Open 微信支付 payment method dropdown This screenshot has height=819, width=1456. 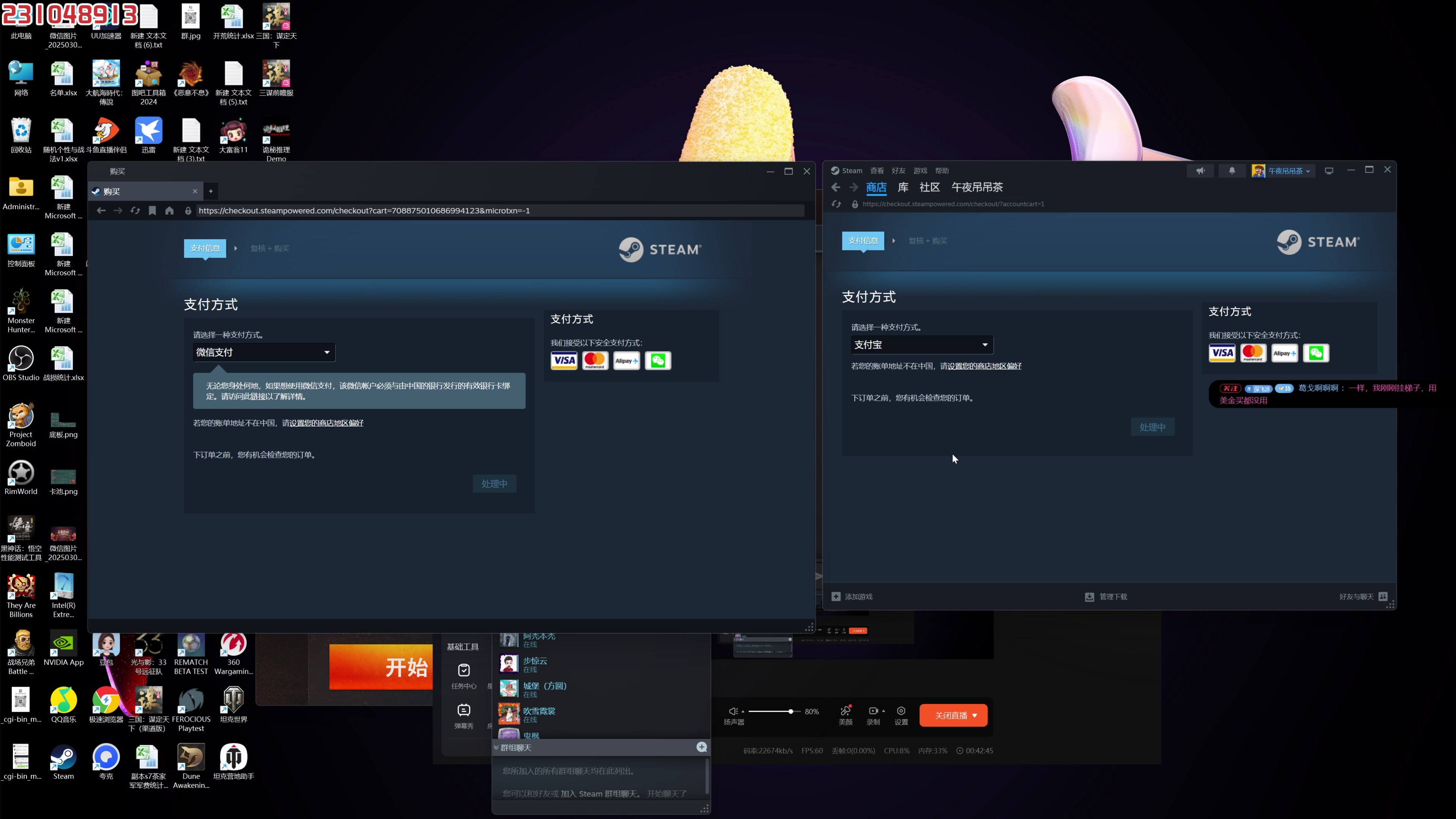(264, 352)
